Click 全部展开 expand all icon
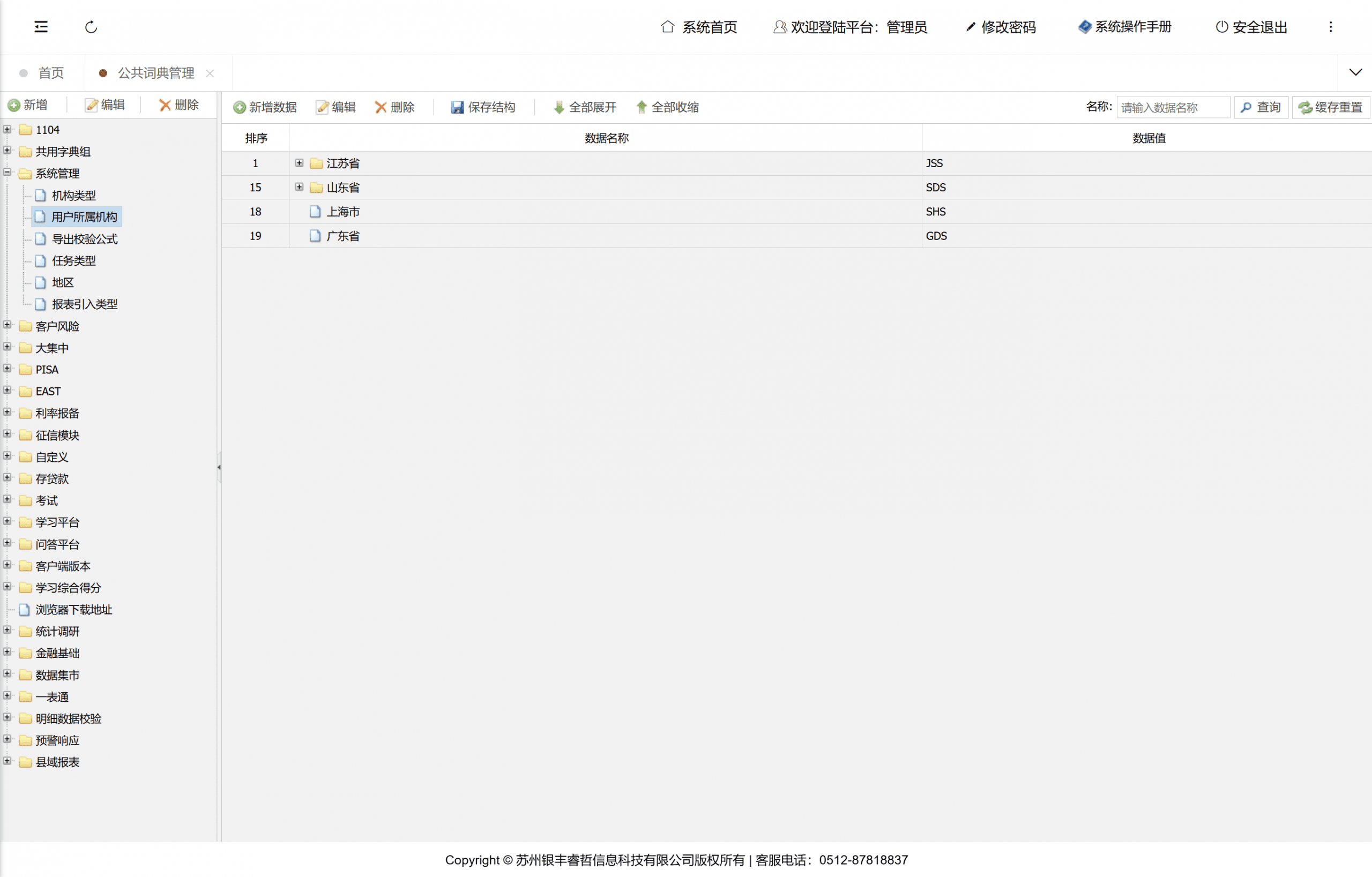 pos(559,107)
